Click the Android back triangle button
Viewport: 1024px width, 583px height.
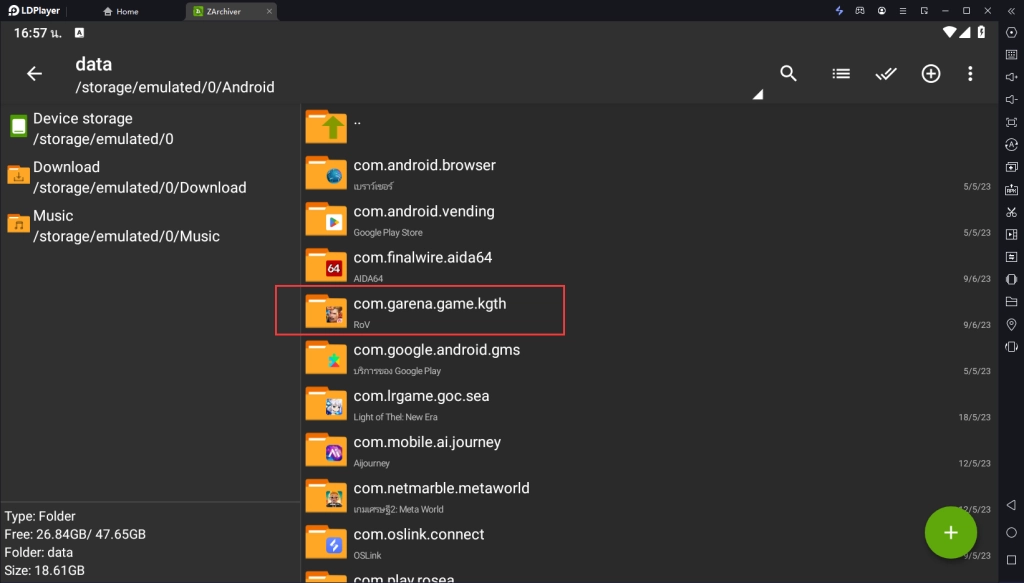(1011, 505)
